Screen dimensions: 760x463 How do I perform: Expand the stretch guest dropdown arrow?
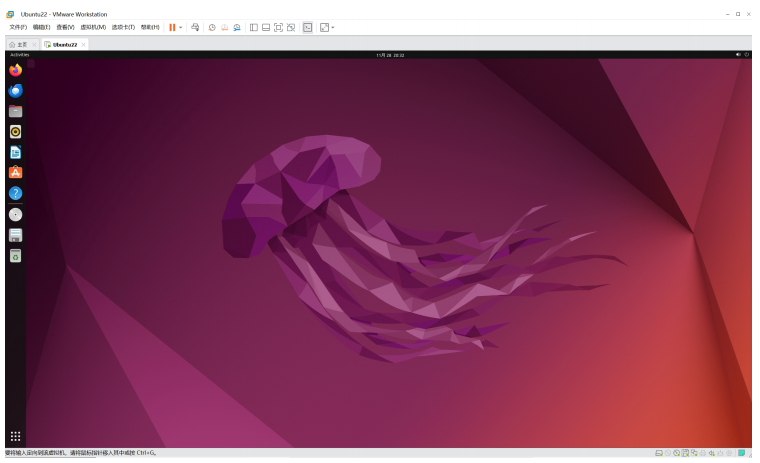(x=332, y=28)
